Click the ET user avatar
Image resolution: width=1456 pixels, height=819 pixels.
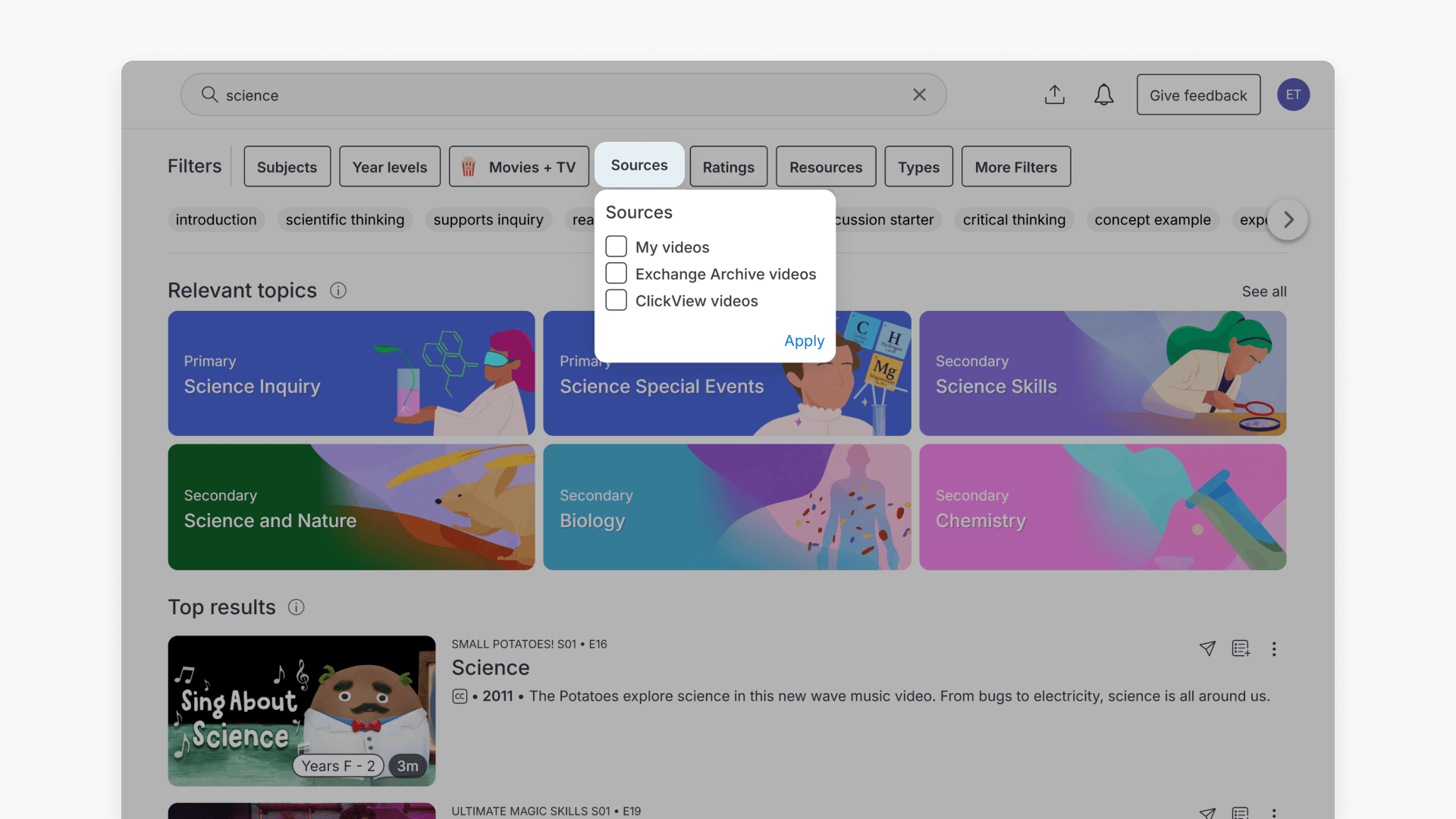1293,95
